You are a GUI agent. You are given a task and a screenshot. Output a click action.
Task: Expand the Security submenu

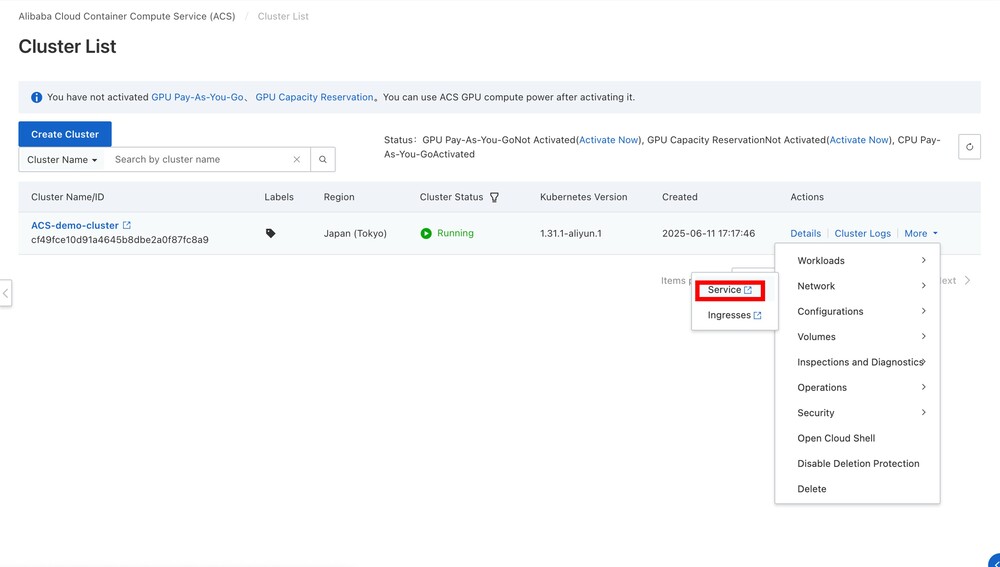pos(860,413)
